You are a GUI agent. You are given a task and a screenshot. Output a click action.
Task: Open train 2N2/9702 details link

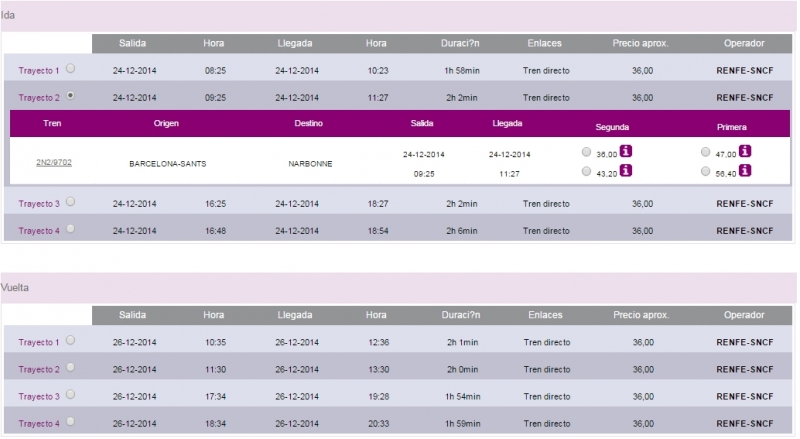(54, 162)
